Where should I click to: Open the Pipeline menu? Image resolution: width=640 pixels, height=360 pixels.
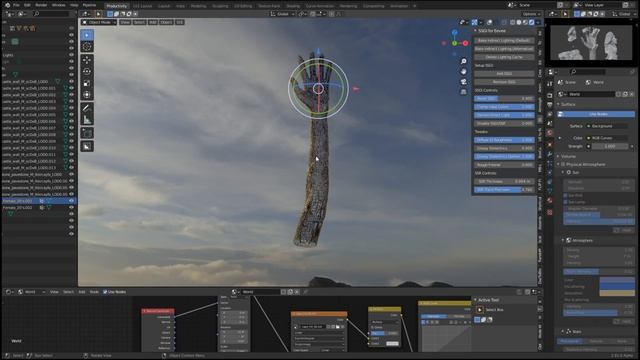(x=89, y=5)
